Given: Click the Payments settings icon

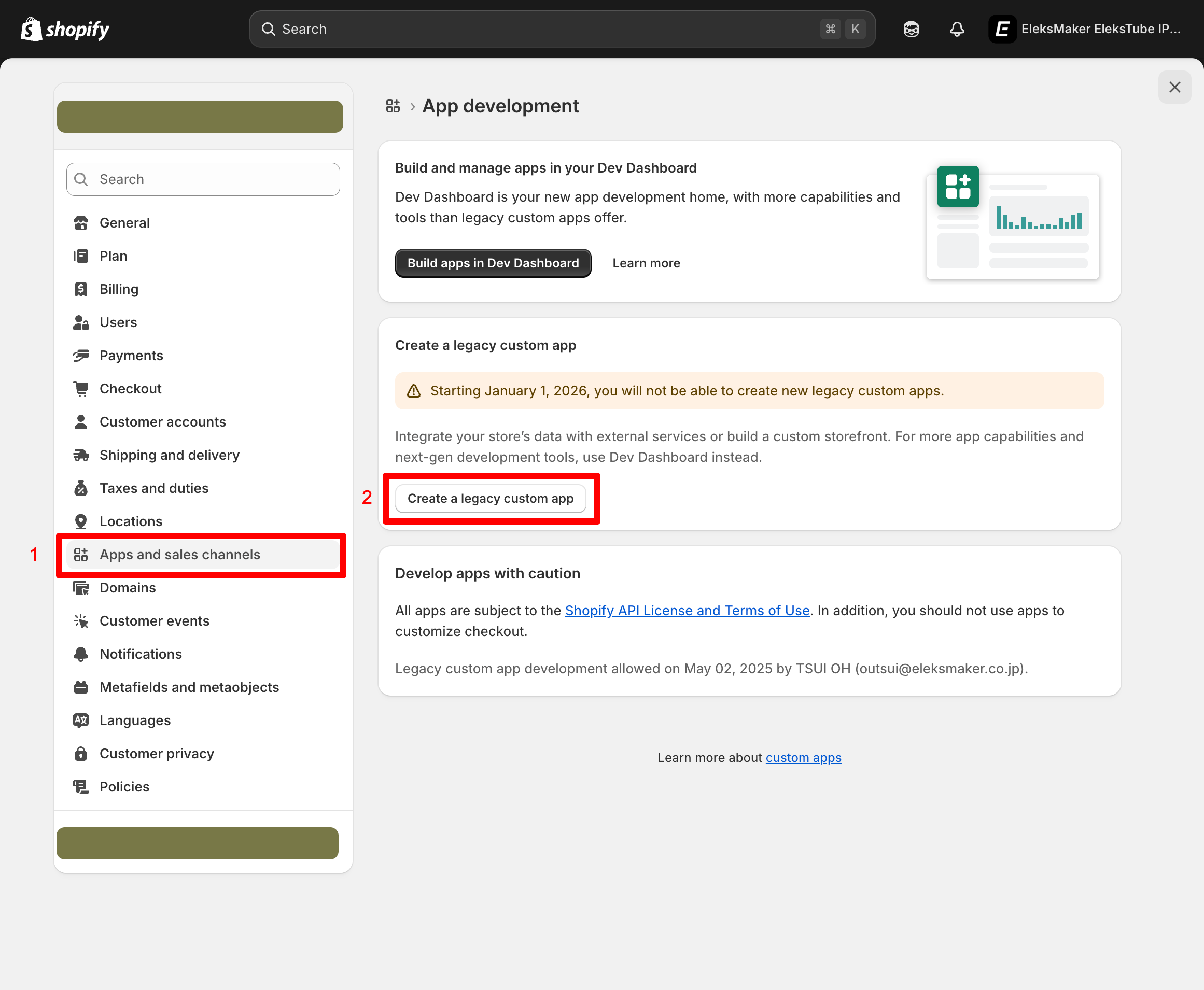Looking at the screenshot, I should pyautogui.click(x=81, y=355).
